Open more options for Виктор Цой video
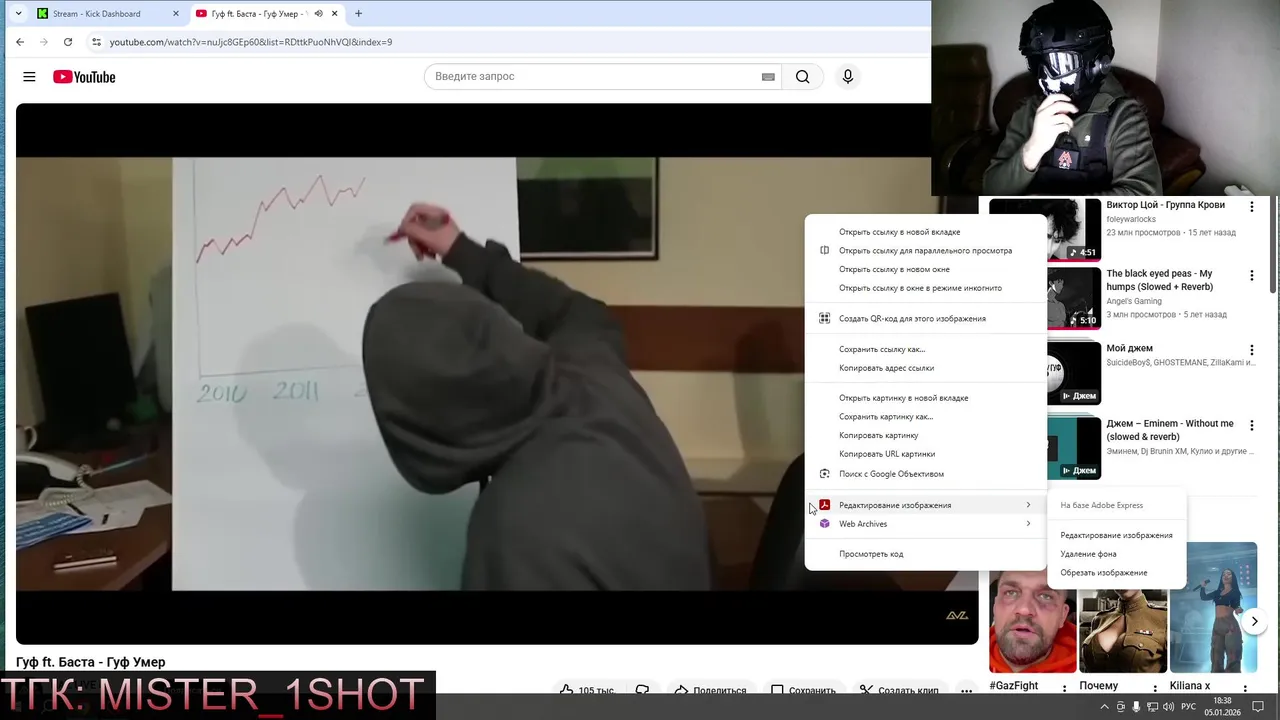Viewport: 1280px width, 720px height. (x=1251, y=206)
